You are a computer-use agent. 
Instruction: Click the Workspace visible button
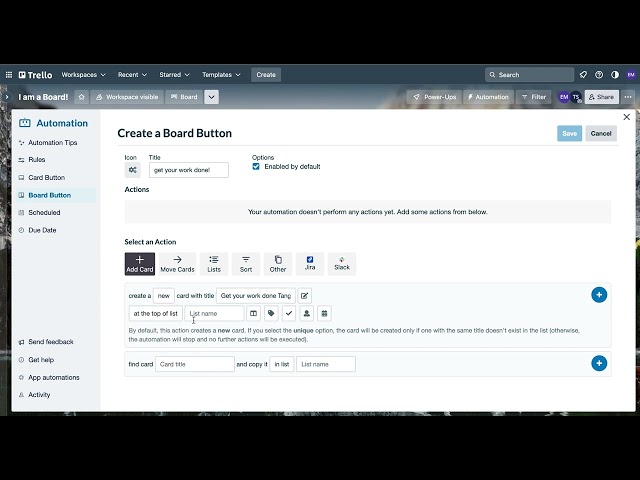coord(127,97)
